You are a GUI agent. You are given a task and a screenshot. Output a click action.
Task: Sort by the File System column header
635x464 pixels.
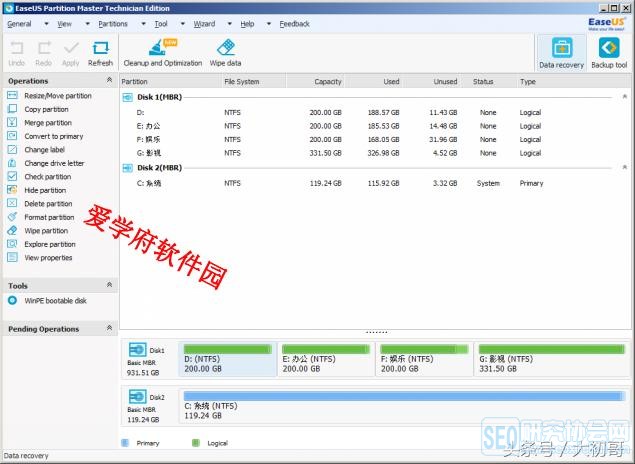(241, 81)
